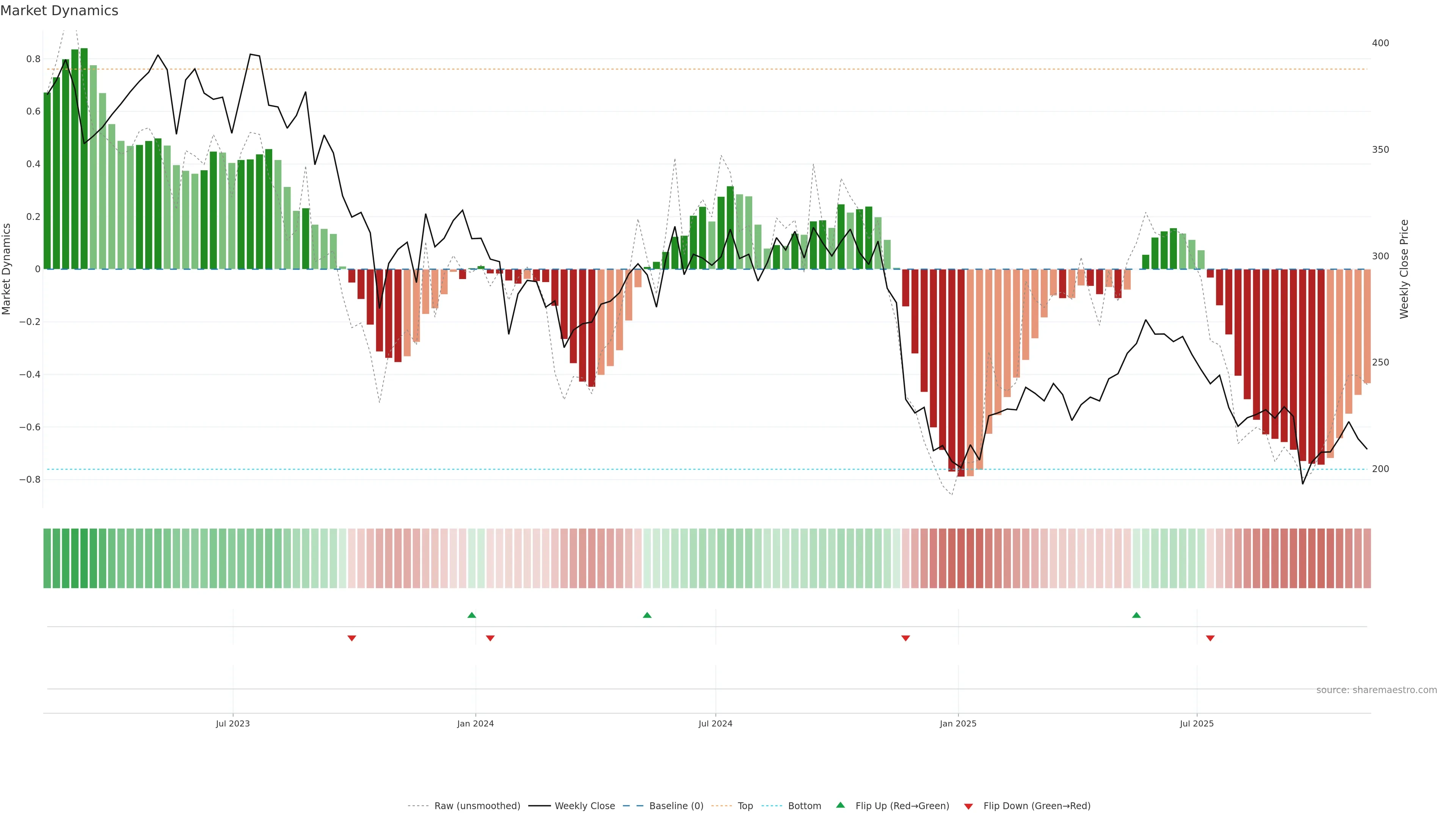
Task: Toggle the Weekly Close legend entry
Action: pyautogui.click(x=584, y=806)
